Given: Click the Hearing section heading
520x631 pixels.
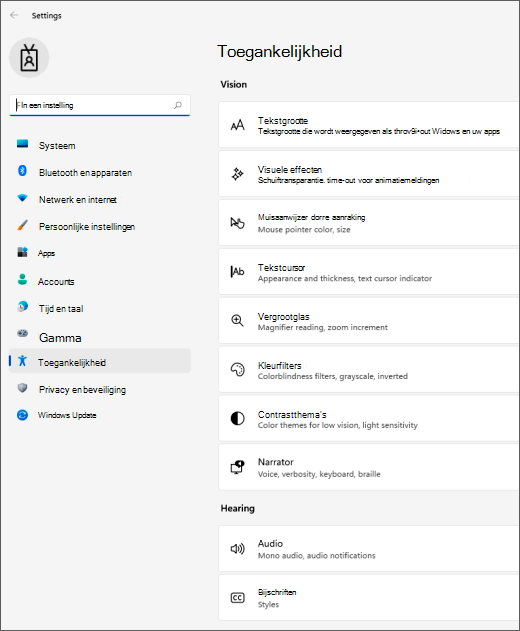Looking at the screenshot, I should (x=237, y=508).
